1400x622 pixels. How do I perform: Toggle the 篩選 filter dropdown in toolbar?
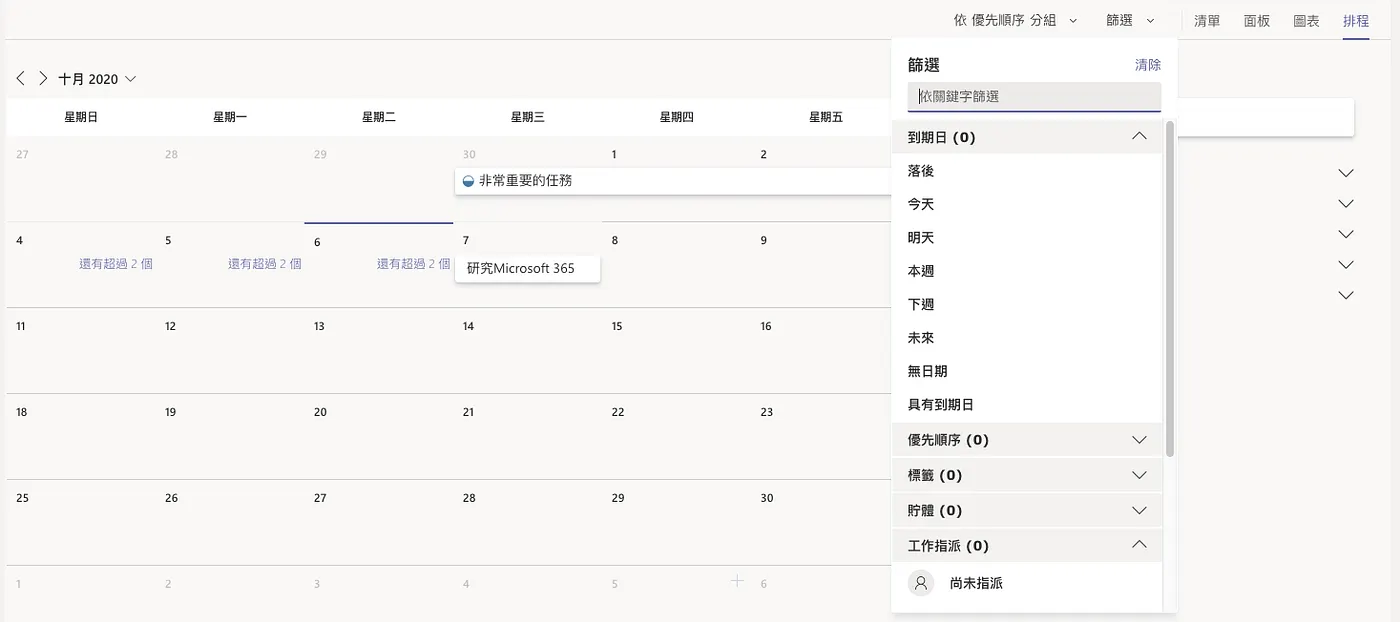1130,20
